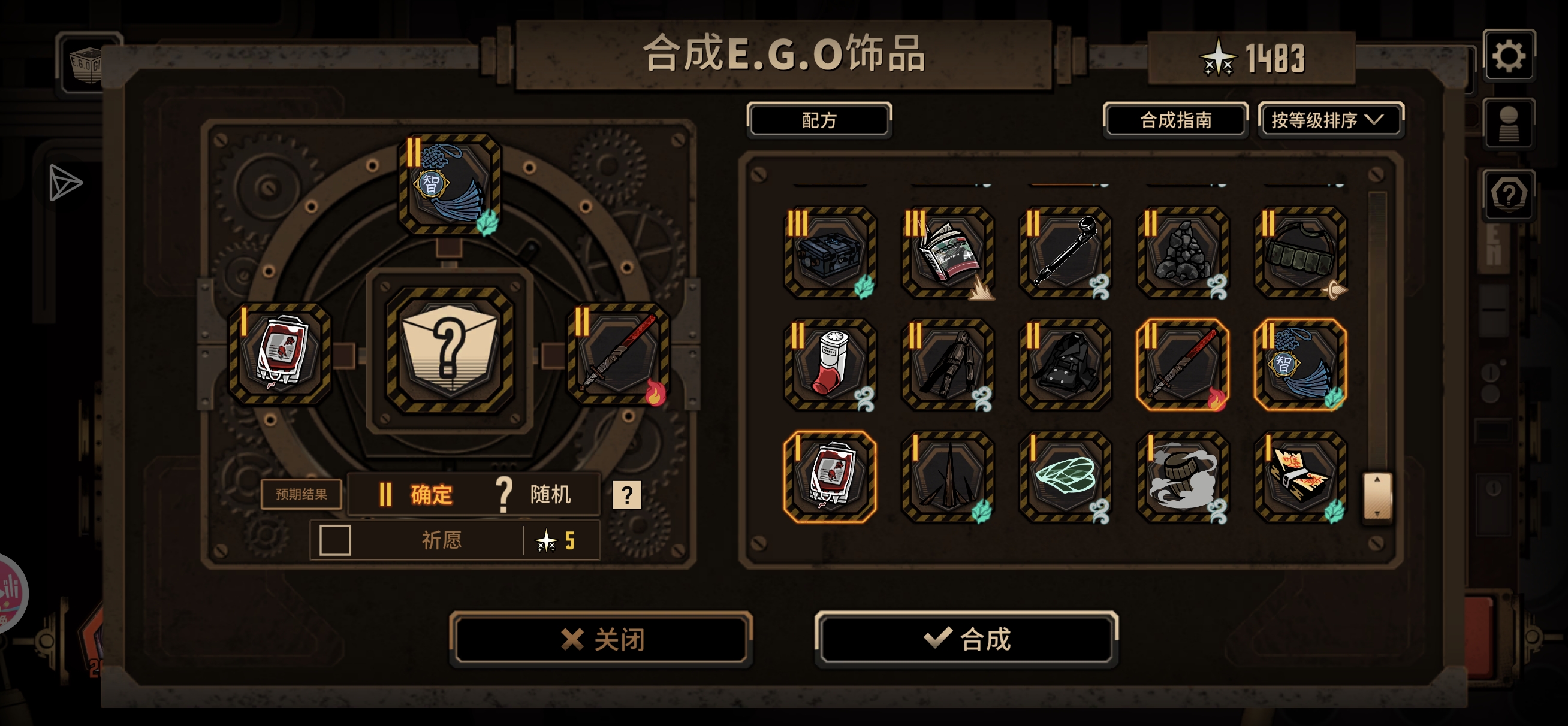Select the green insect wing gift
The height and width of the screenshot is (726, 1568).
[1065, 477]
